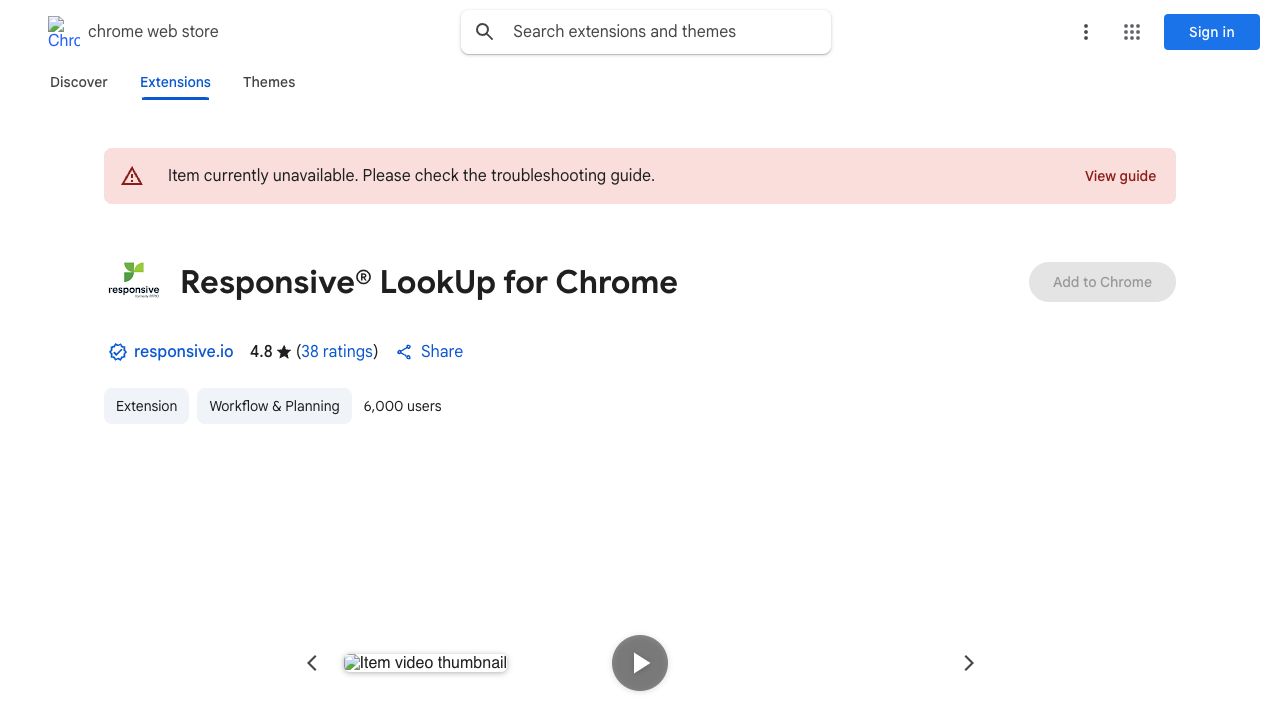
Task: Switch to the Discover tab
Action: point(79,82)
